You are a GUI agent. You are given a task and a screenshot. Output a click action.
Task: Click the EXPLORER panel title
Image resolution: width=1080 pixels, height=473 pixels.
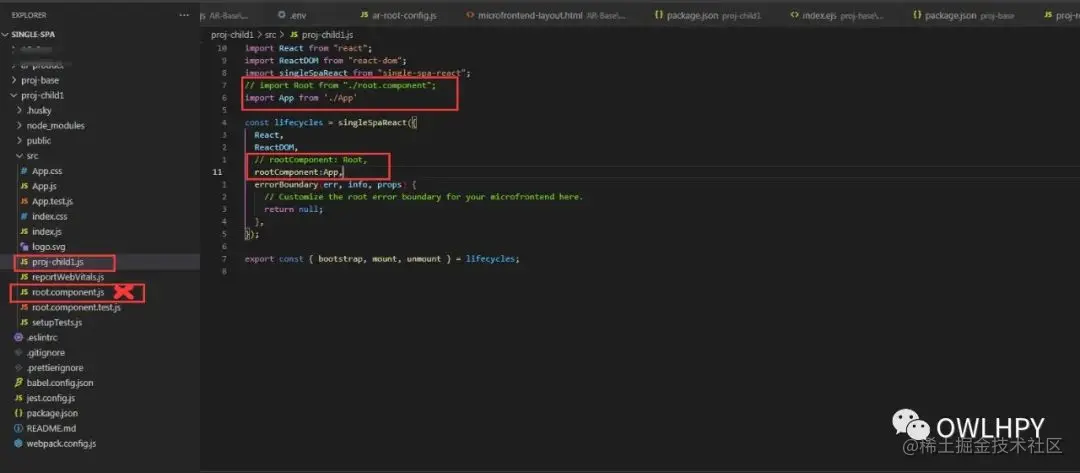tap(29, 15)
